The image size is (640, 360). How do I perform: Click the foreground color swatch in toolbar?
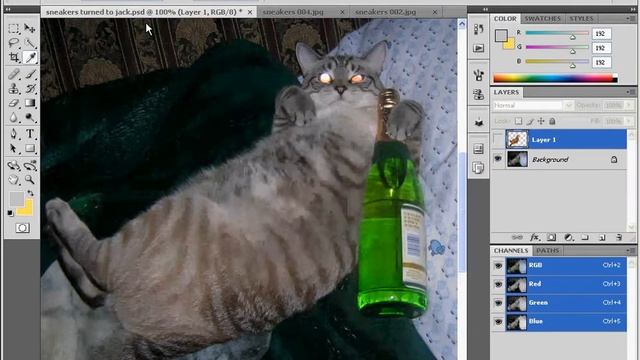(17, 199)
